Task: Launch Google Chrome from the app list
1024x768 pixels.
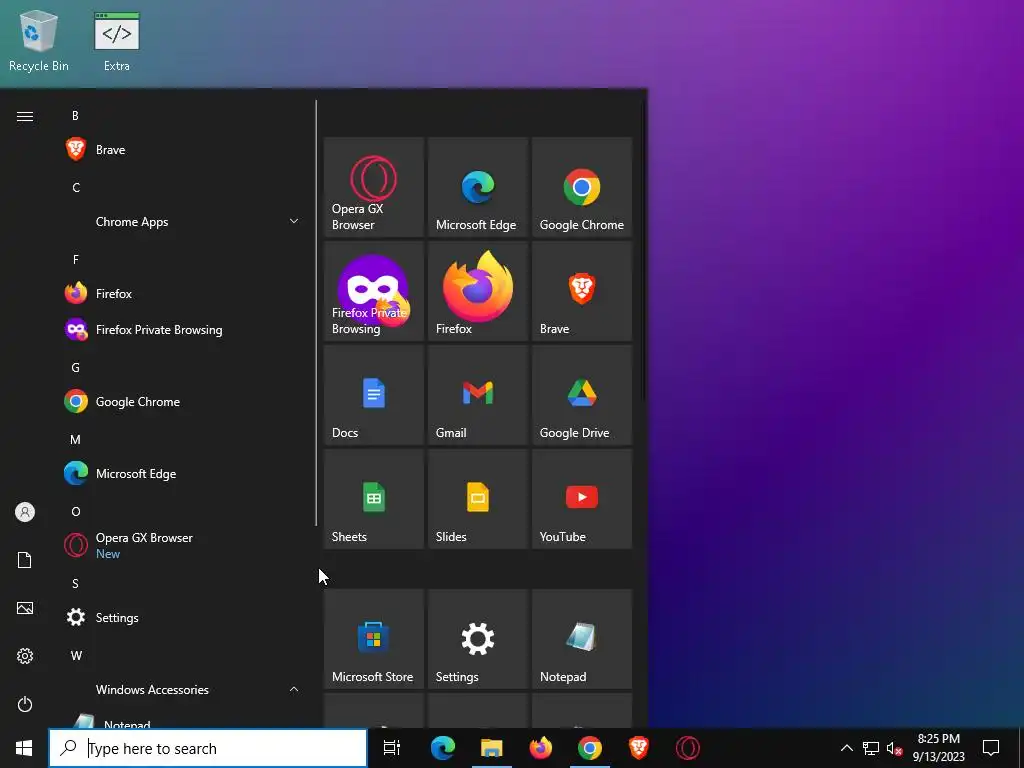Action: [x=184, y=402]
